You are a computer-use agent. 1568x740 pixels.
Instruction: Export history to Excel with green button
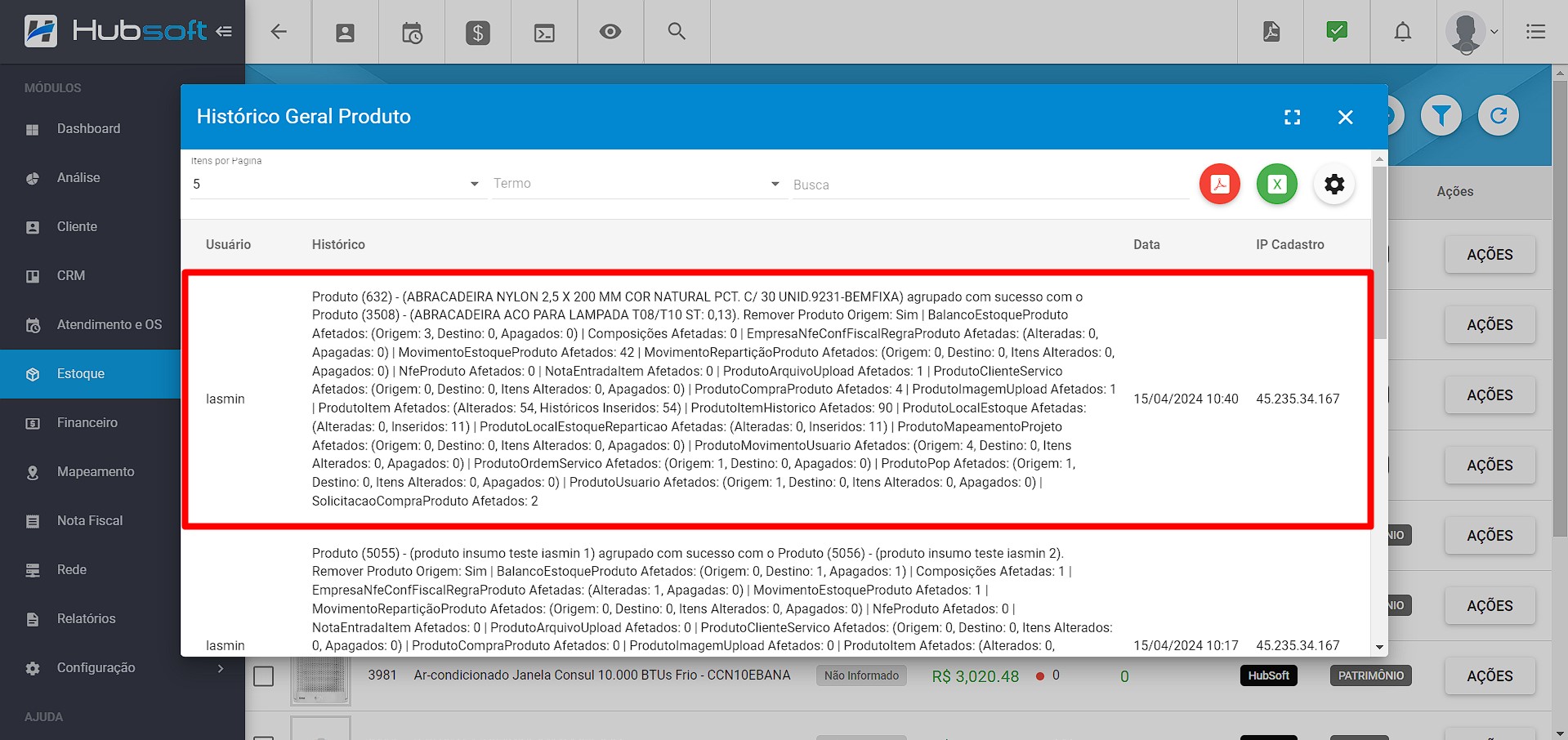1277,184
